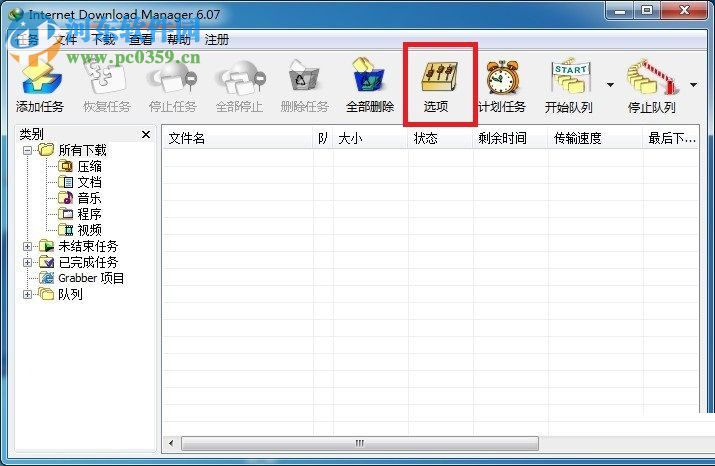Expand the 队列 tree node

tap(28, 294)
